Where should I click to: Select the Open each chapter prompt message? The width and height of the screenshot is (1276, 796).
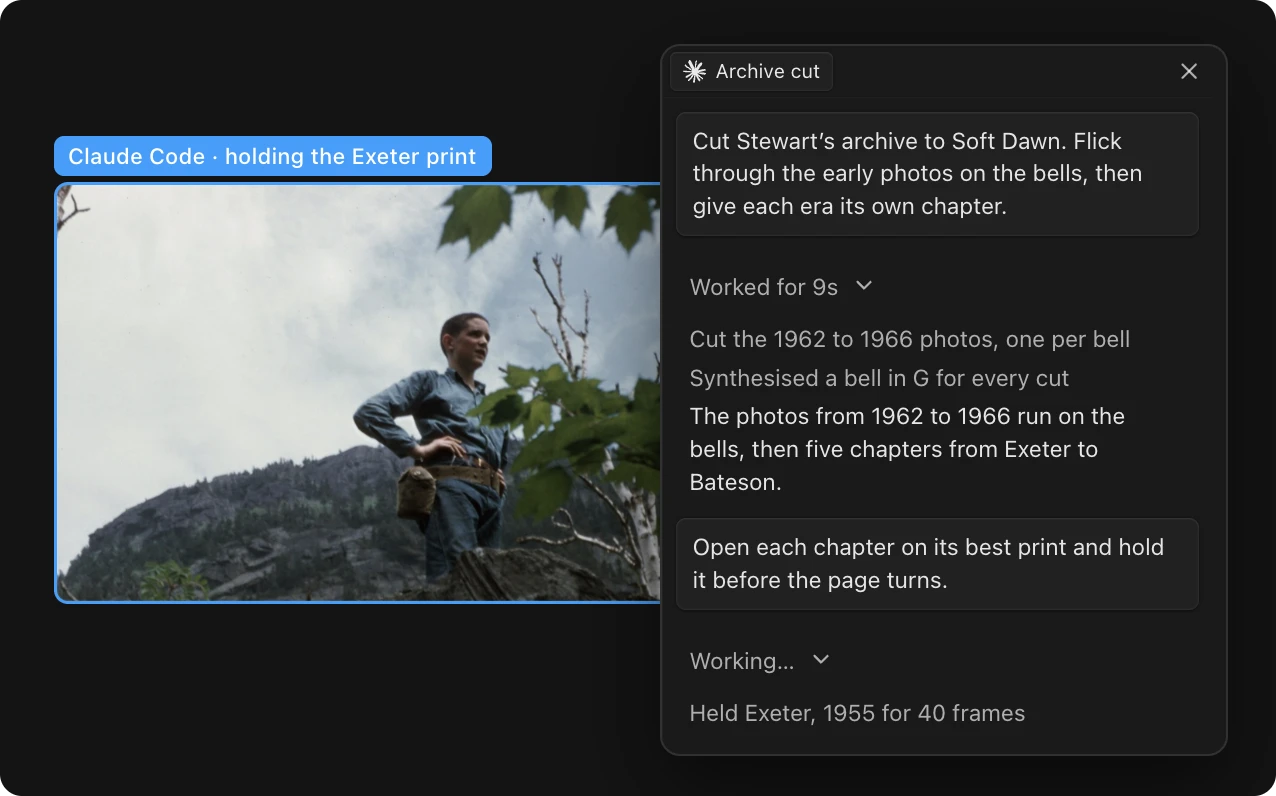click(x=937, y=564)
